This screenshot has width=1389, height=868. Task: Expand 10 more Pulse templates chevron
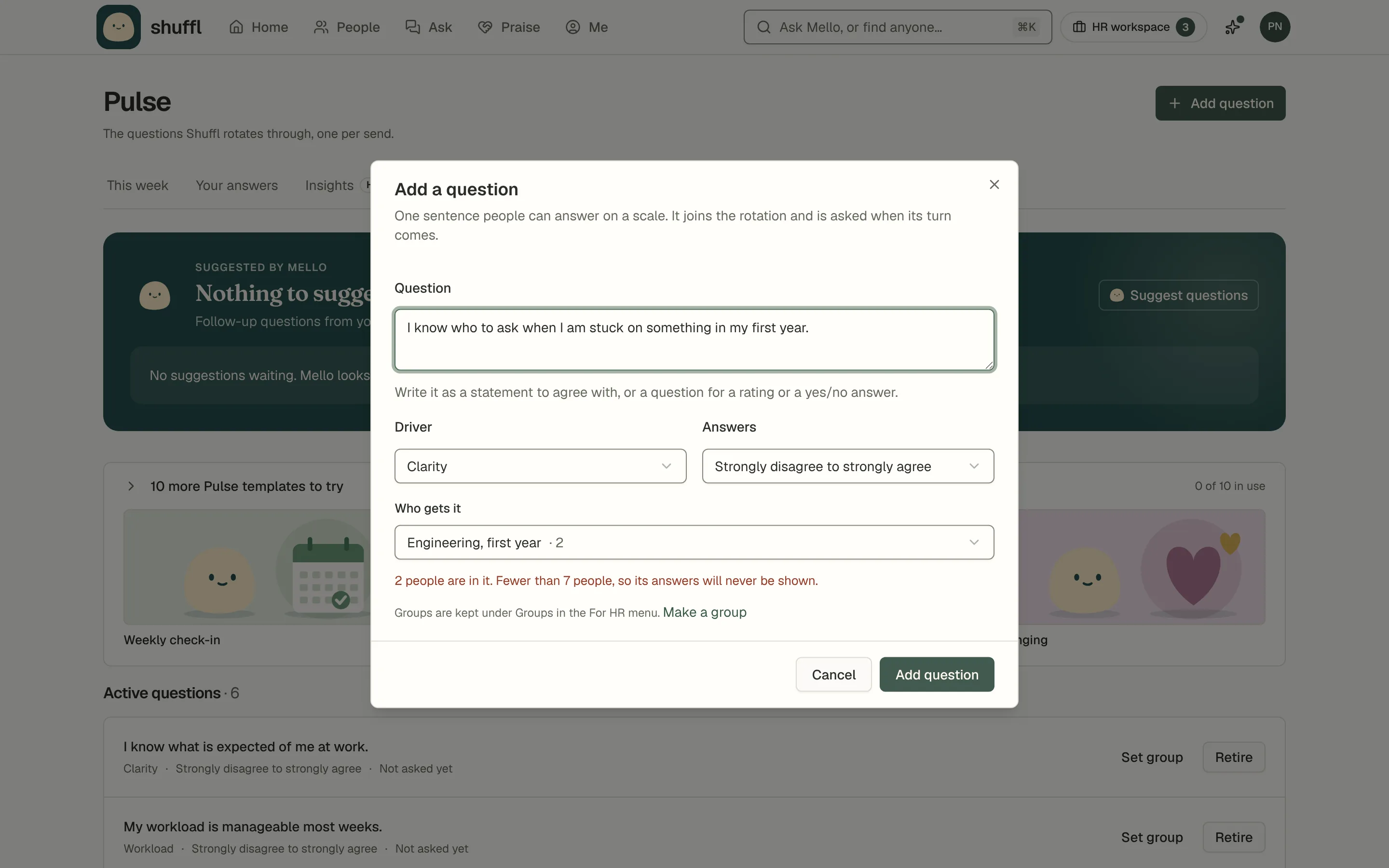(131, 486)
